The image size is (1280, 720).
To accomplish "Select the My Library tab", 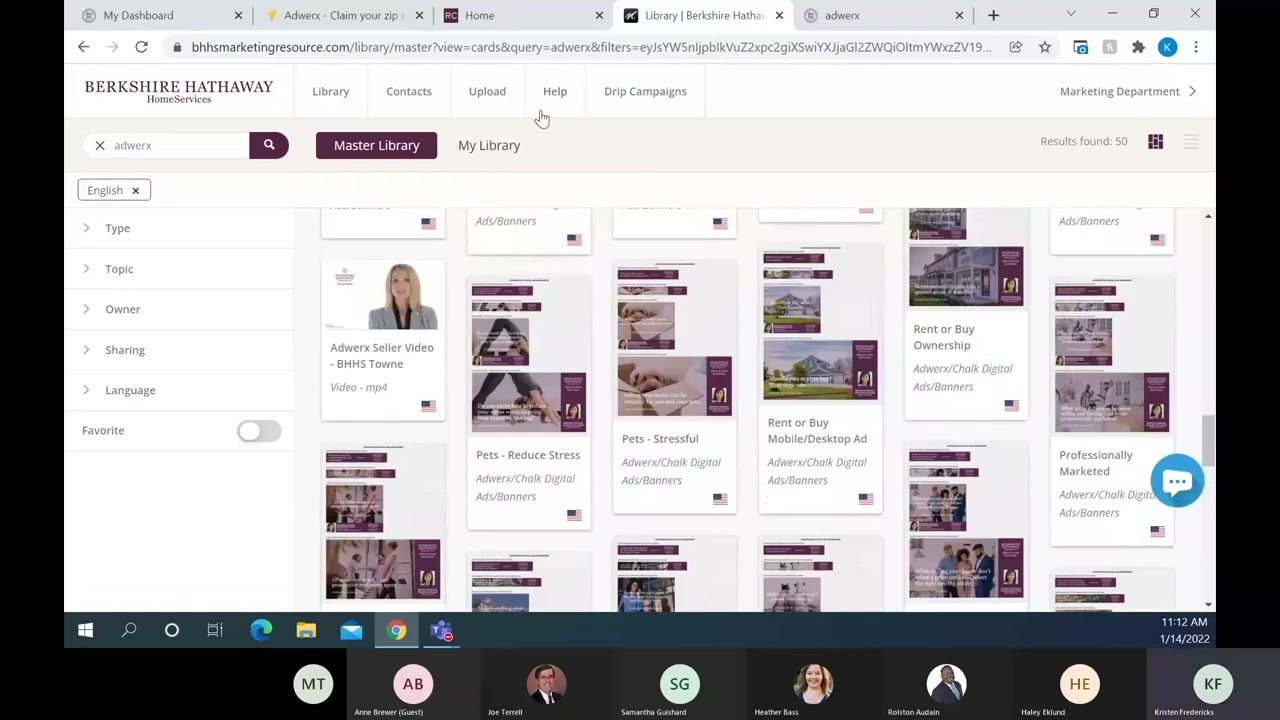I will [489, 145].
